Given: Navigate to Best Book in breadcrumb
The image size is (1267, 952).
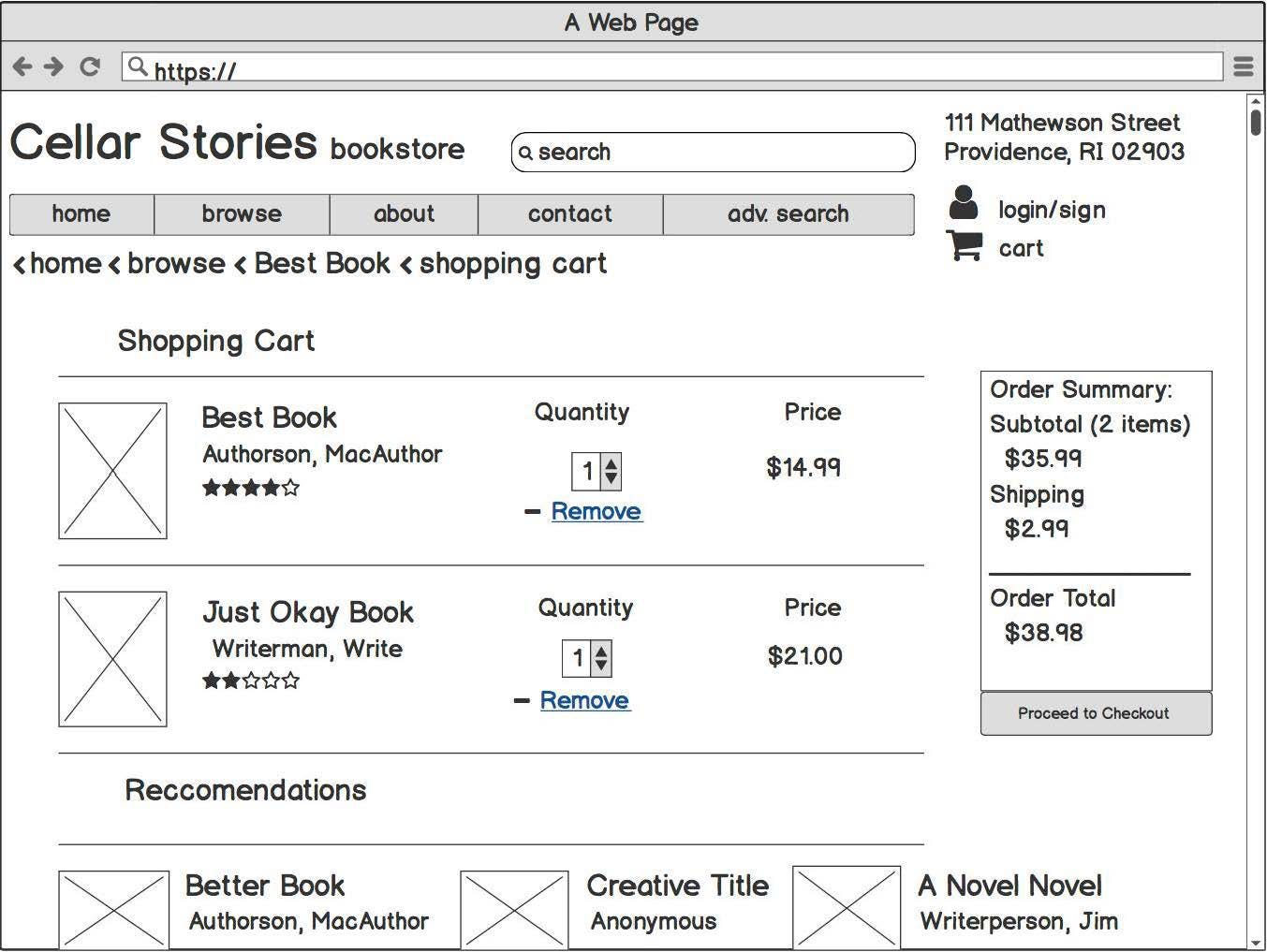Looking at the screenshot, I should click(321, 264).
